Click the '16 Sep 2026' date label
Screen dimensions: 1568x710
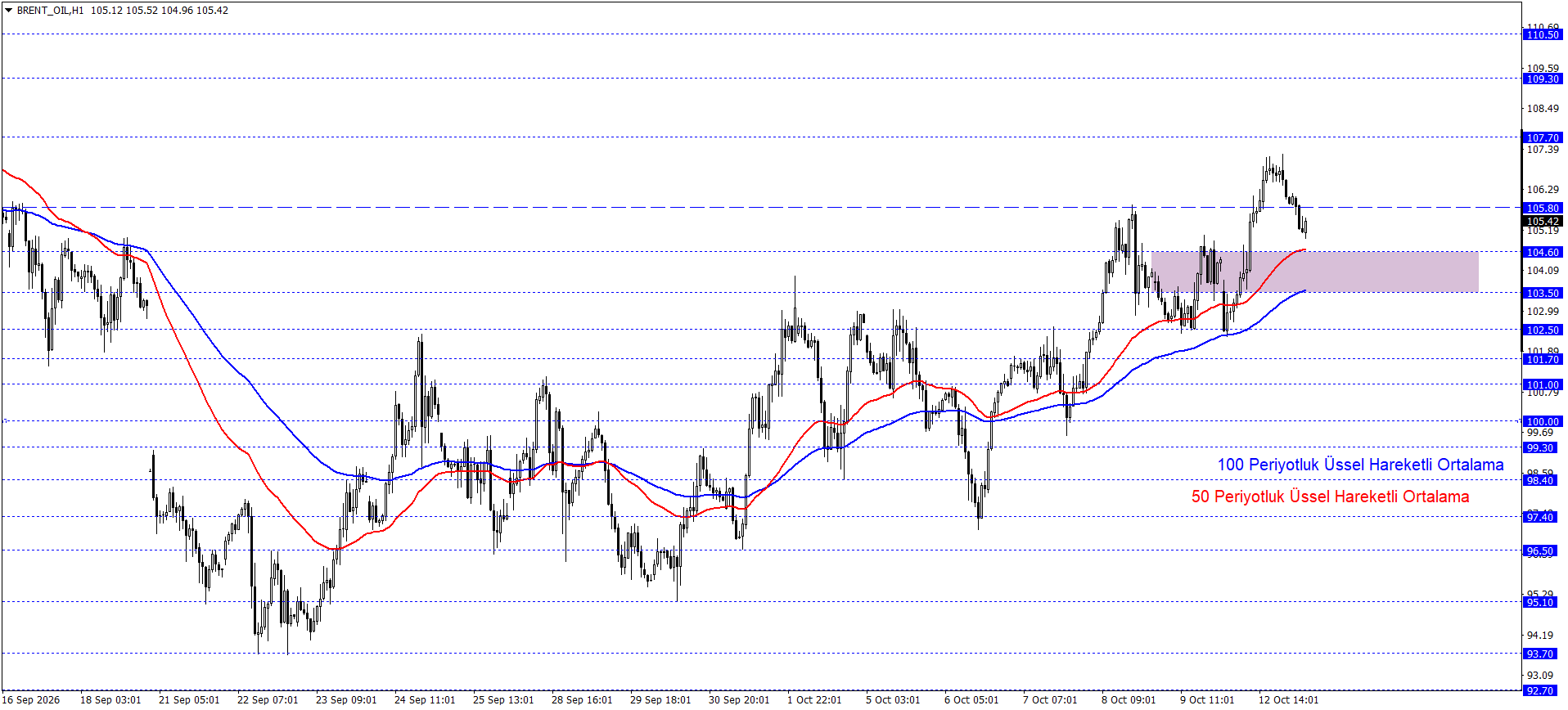click(x=32, y=699)
